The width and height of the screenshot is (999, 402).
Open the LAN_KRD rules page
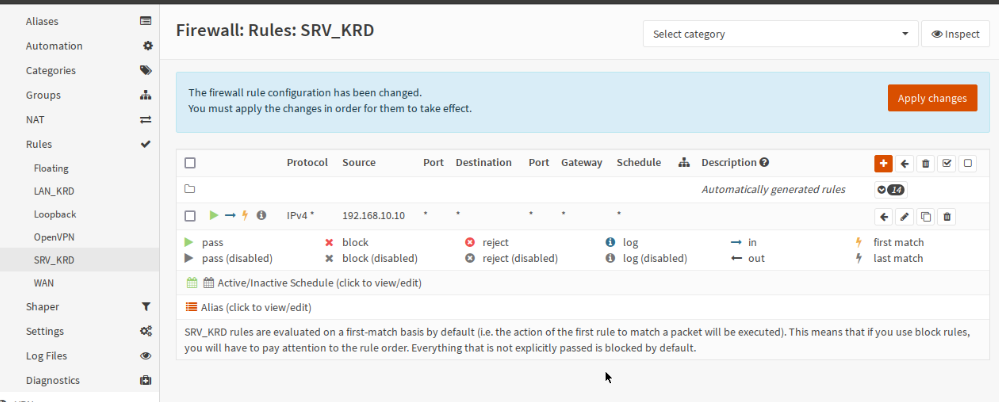pyautogui.click(x=54, y=191)
